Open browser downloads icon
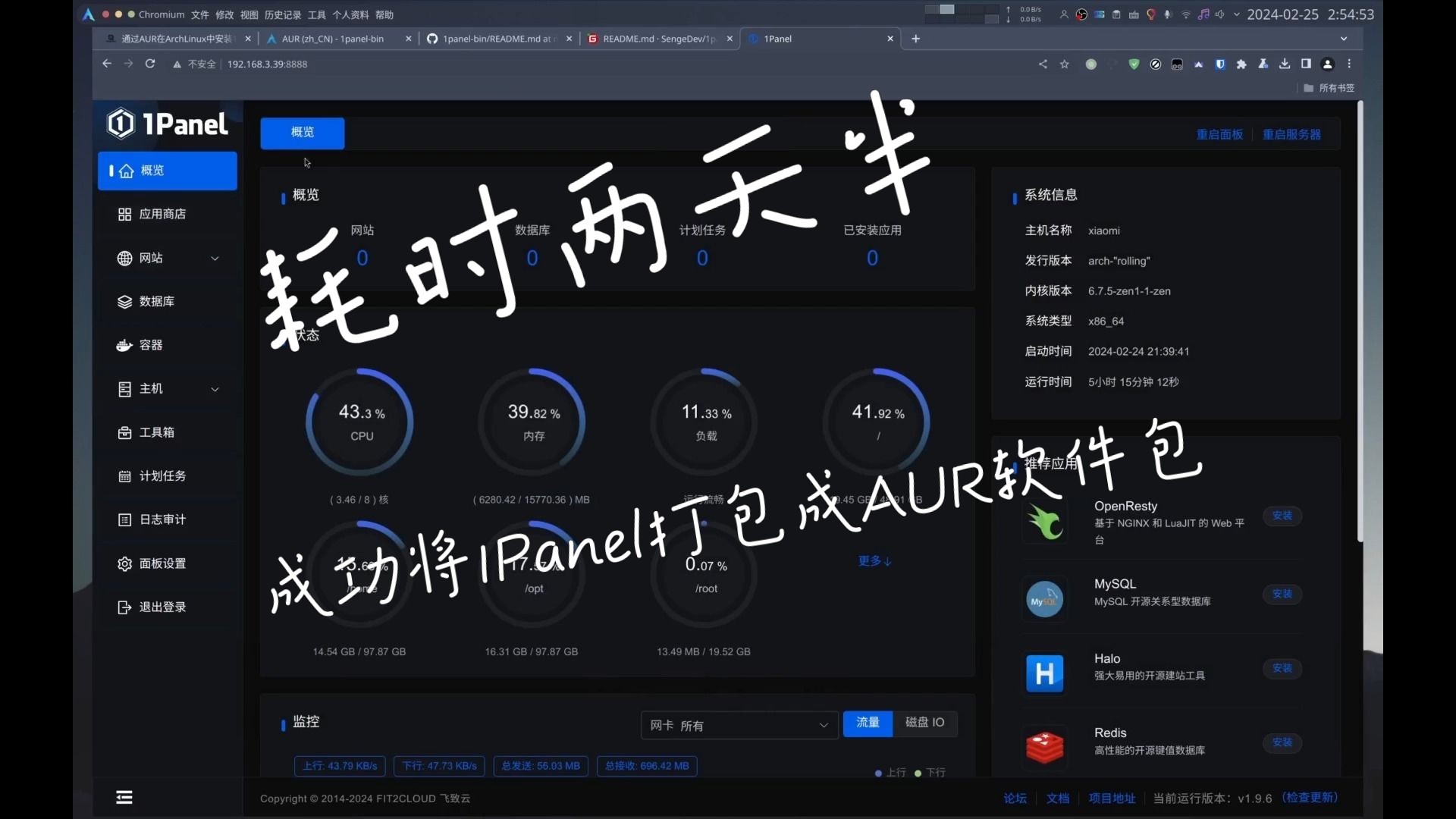This screenshot has height=819, width=1456. tap(1285, 64)
